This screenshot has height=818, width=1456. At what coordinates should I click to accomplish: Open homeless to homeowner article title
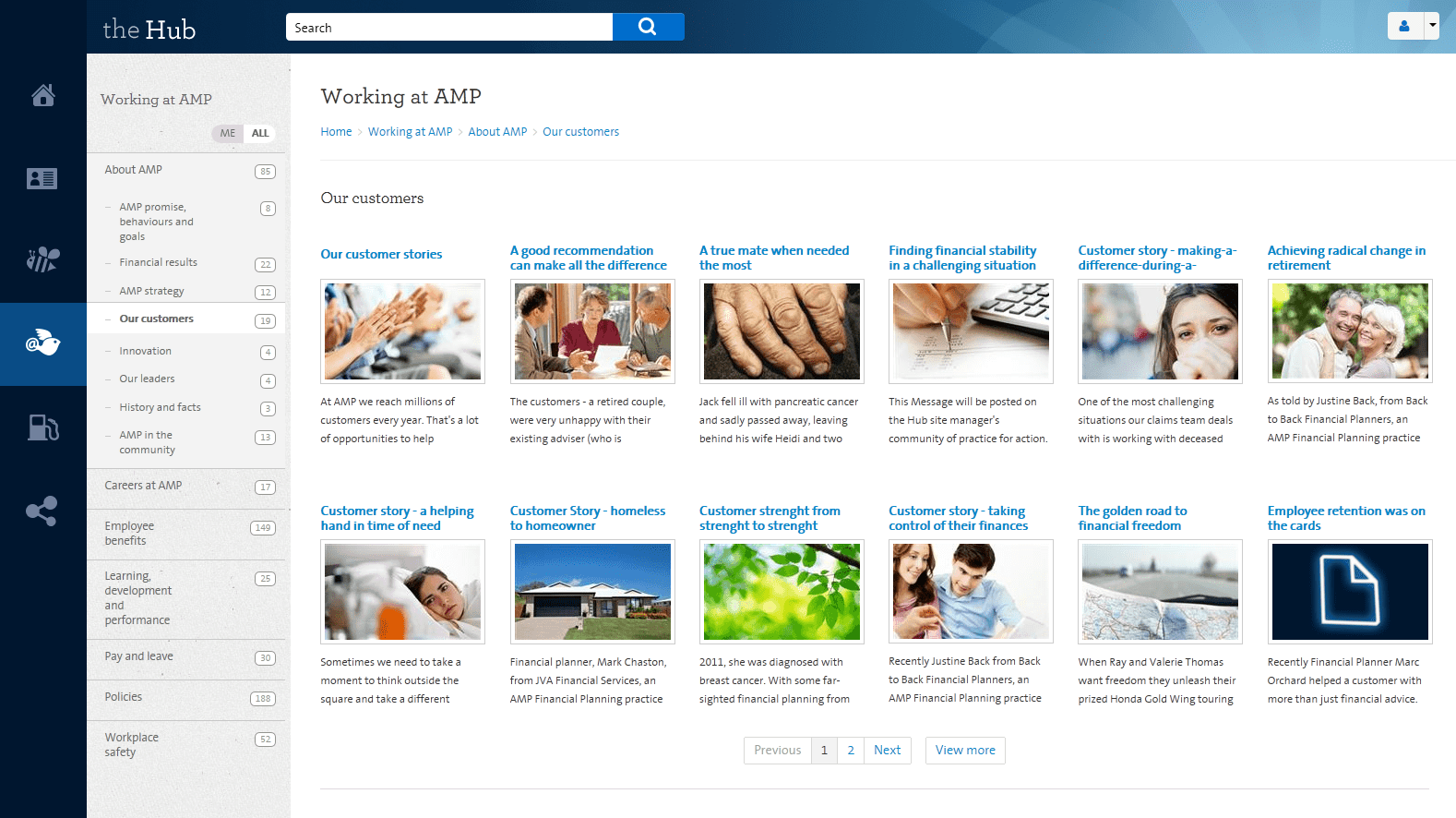tap(588, 518)
